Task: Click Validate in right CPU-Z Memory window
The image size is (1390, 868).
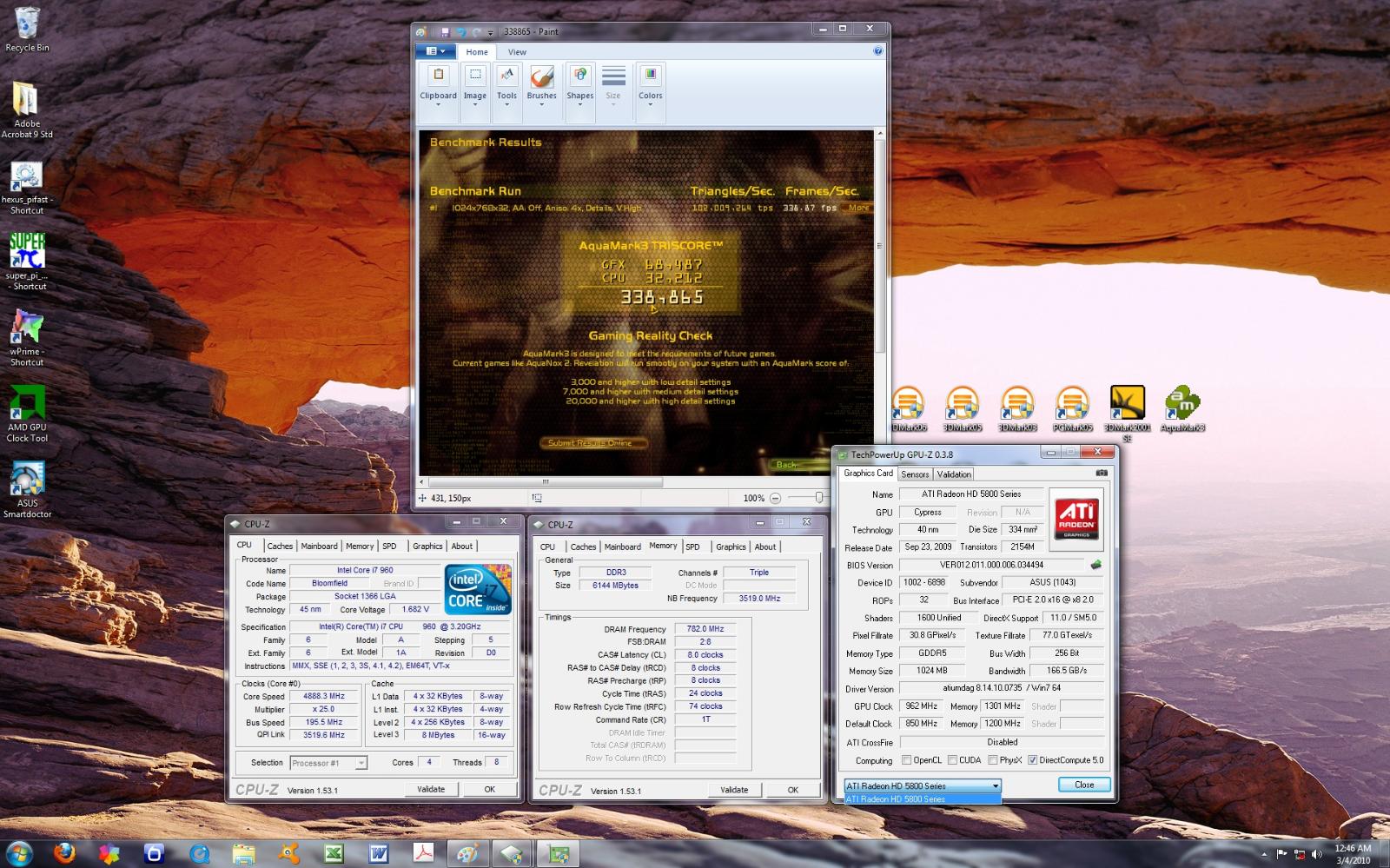Action: coord(734,790)
